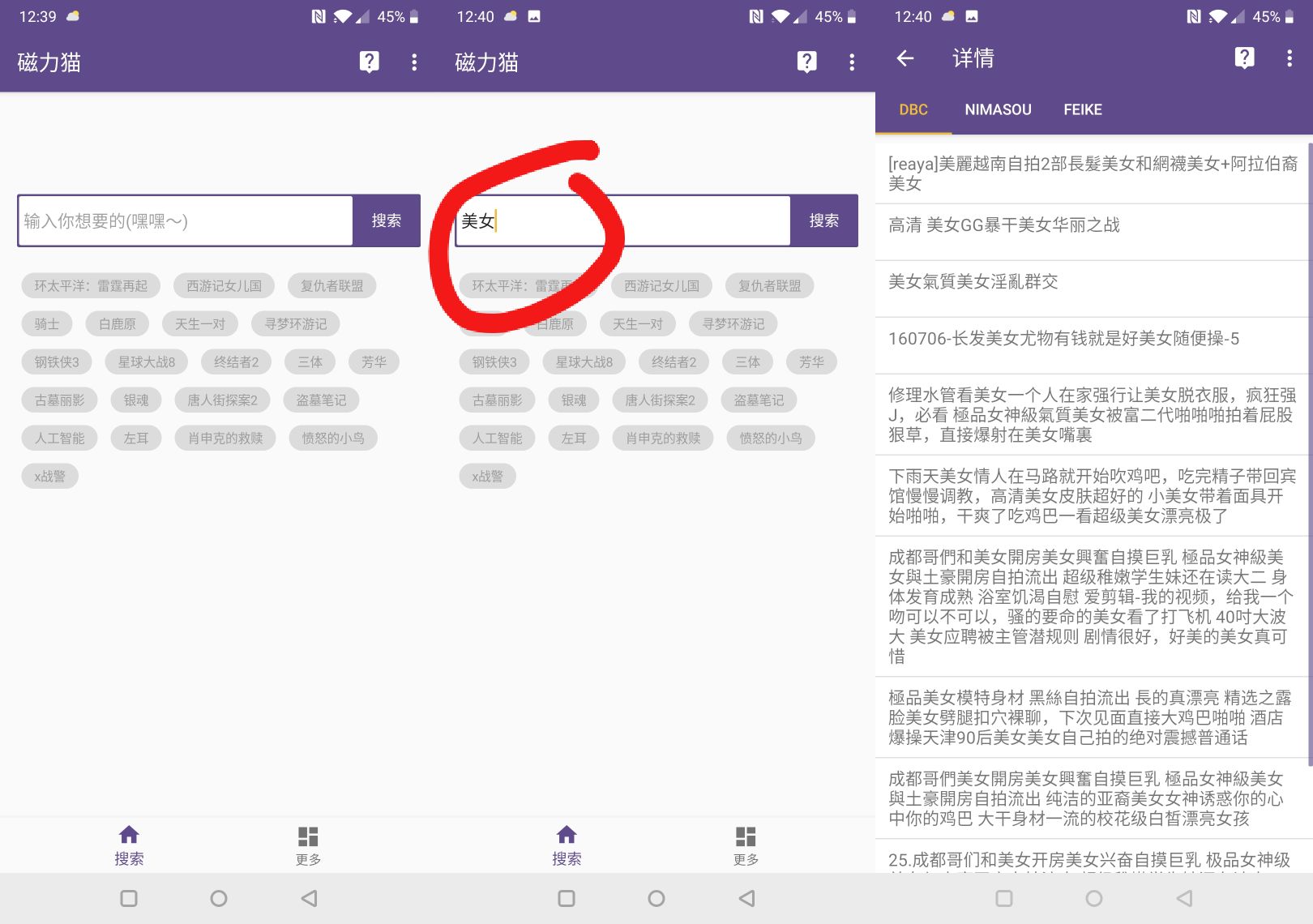
Task: Tap Android home circle on 详情 screen
Action: coord(1094,898)
